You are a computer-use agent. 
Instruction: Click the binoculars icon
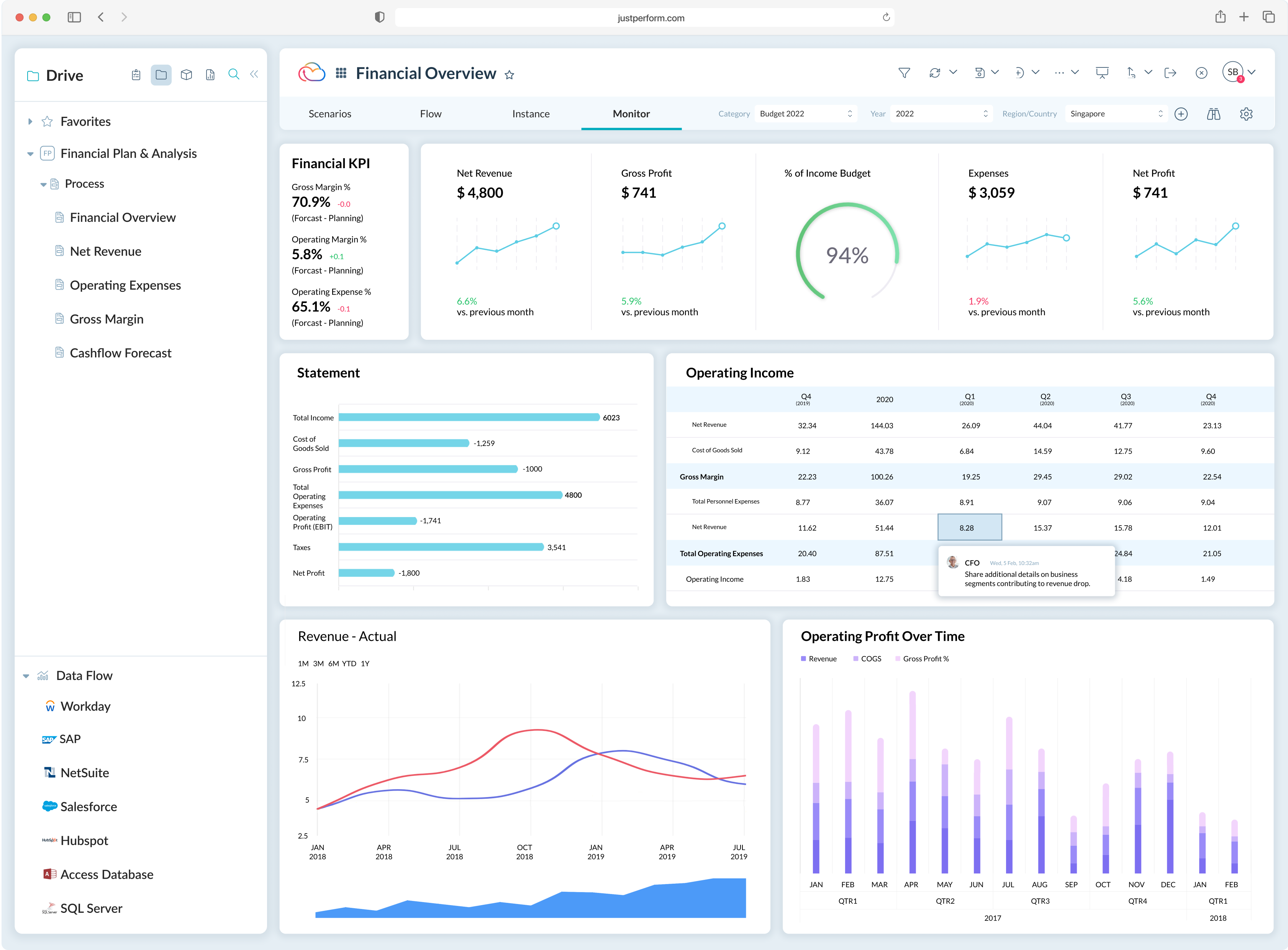pyautogui.click(x=1213, y=114)
